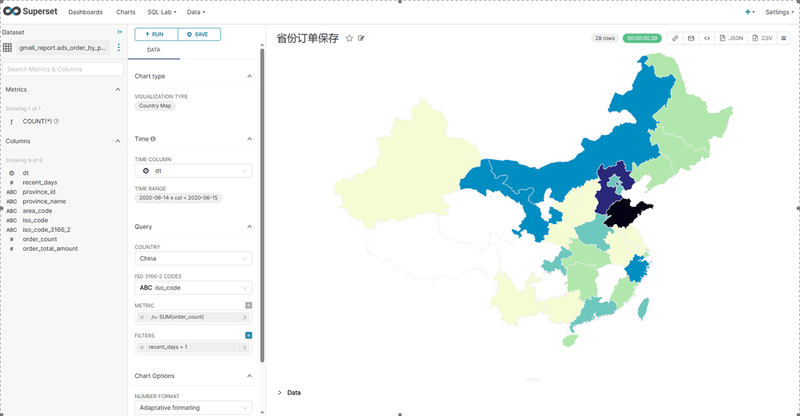Select the province_id column
Image resolution: width=800 pixels, height=416 pixels.
pos(39,192)
